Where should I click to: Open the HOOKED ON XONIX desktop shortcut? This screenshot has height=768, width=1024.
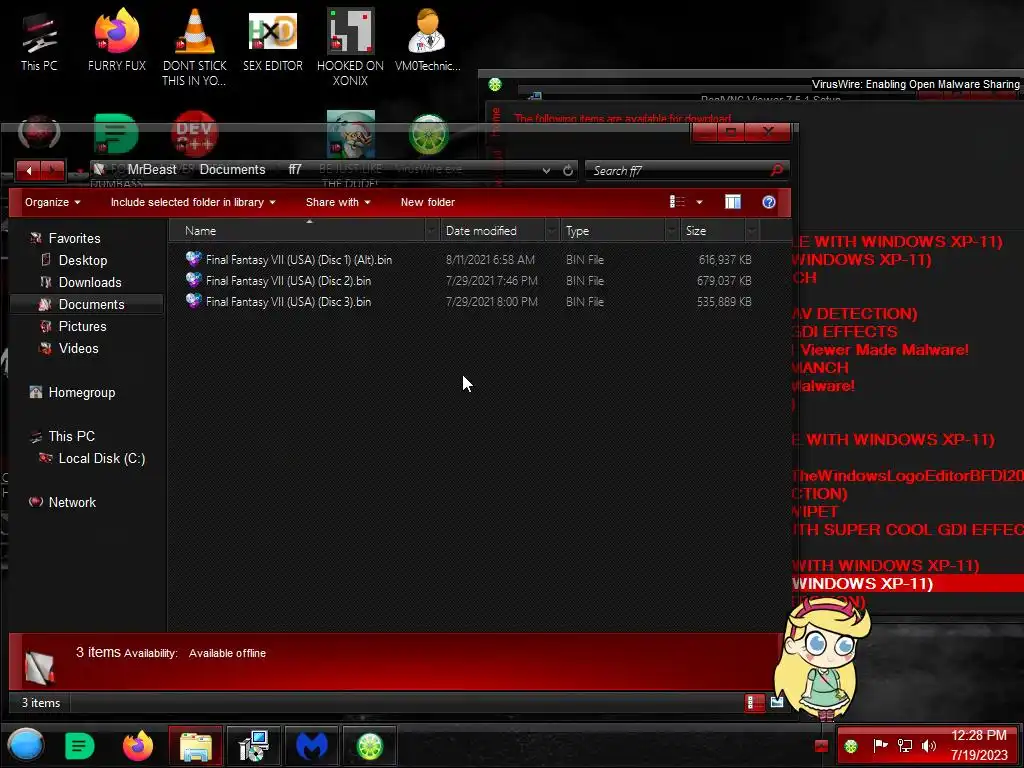(350, 47)
